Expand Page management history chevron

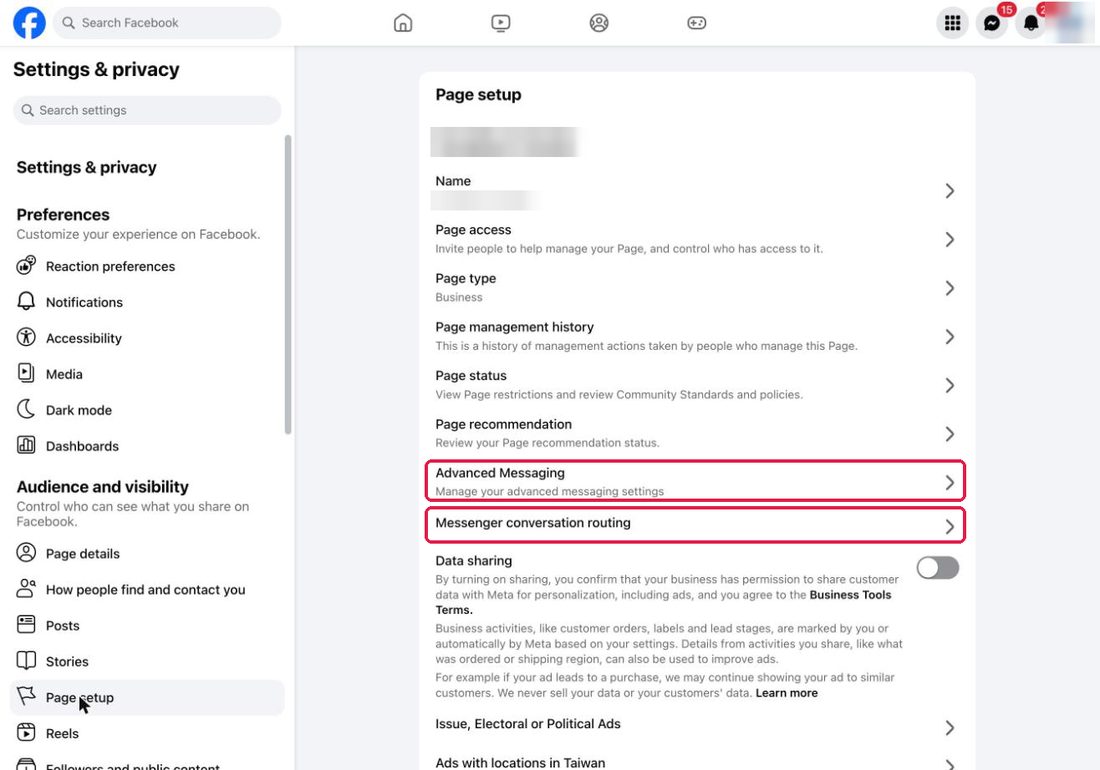click(949, 337)
